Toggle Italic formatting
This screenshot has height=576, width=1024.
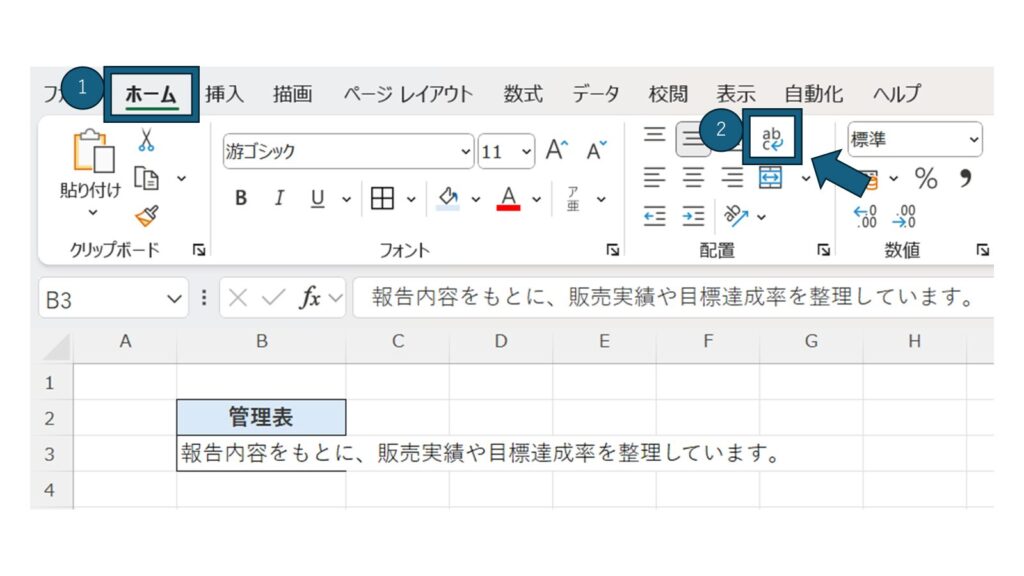pyautogui.click(x=279, y=198)
